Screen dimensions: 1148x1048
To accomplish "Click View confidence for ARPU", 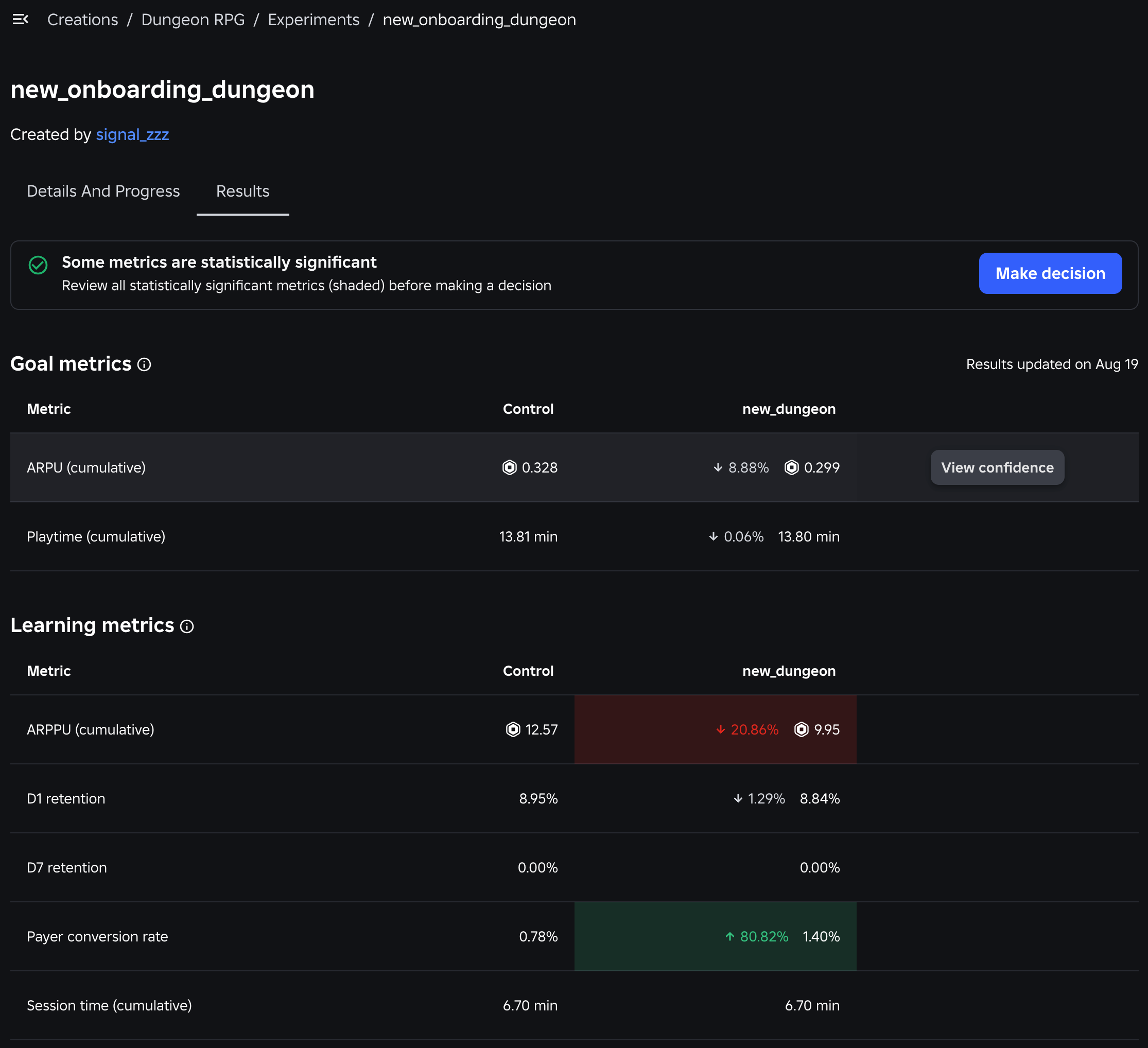I will click(997, 467).
